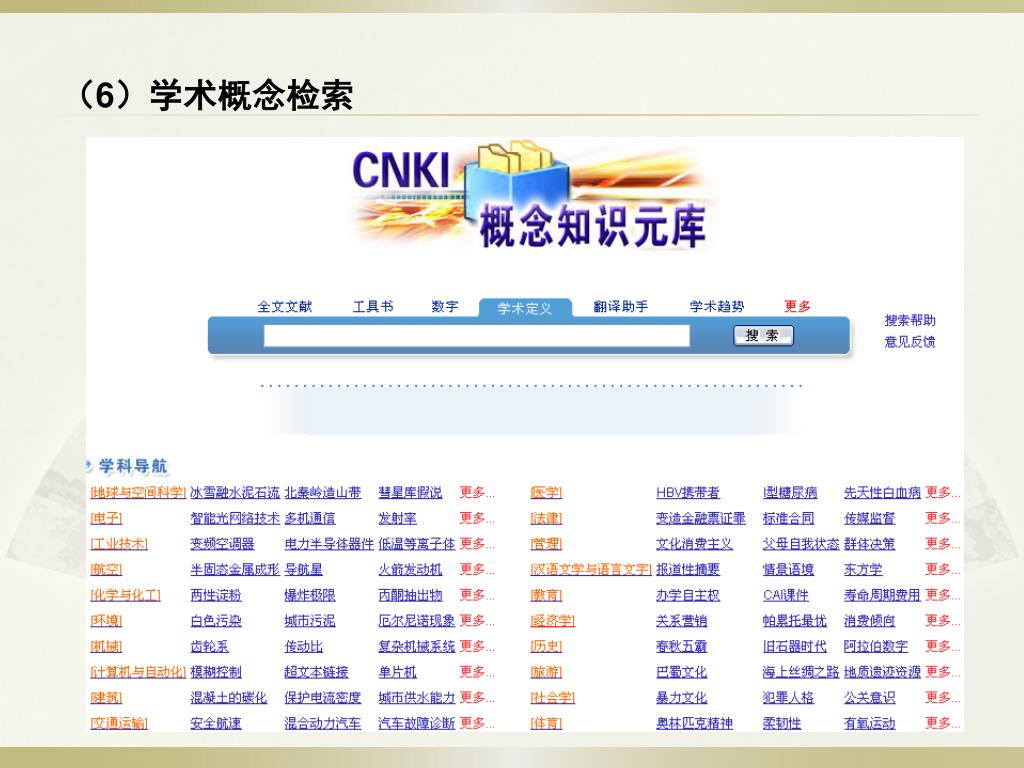Click the 混合动力汽车 concept link
1024x768 pixels.
point(323,724)
